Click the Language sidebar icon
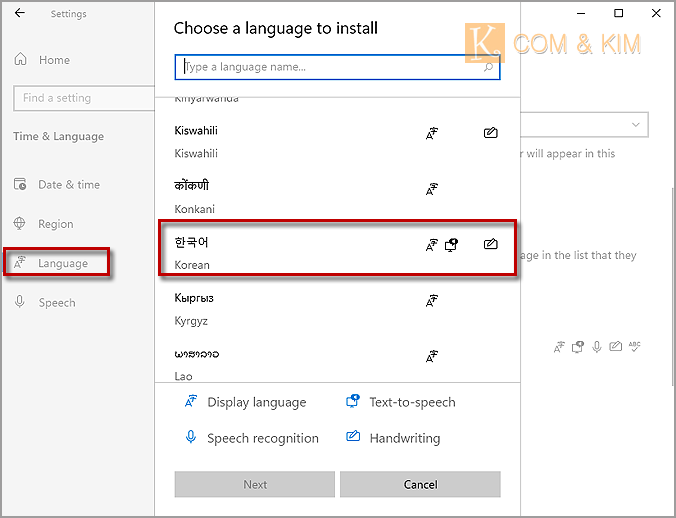The width and height of the screenshot is (676, 518). tap(20, 262)
